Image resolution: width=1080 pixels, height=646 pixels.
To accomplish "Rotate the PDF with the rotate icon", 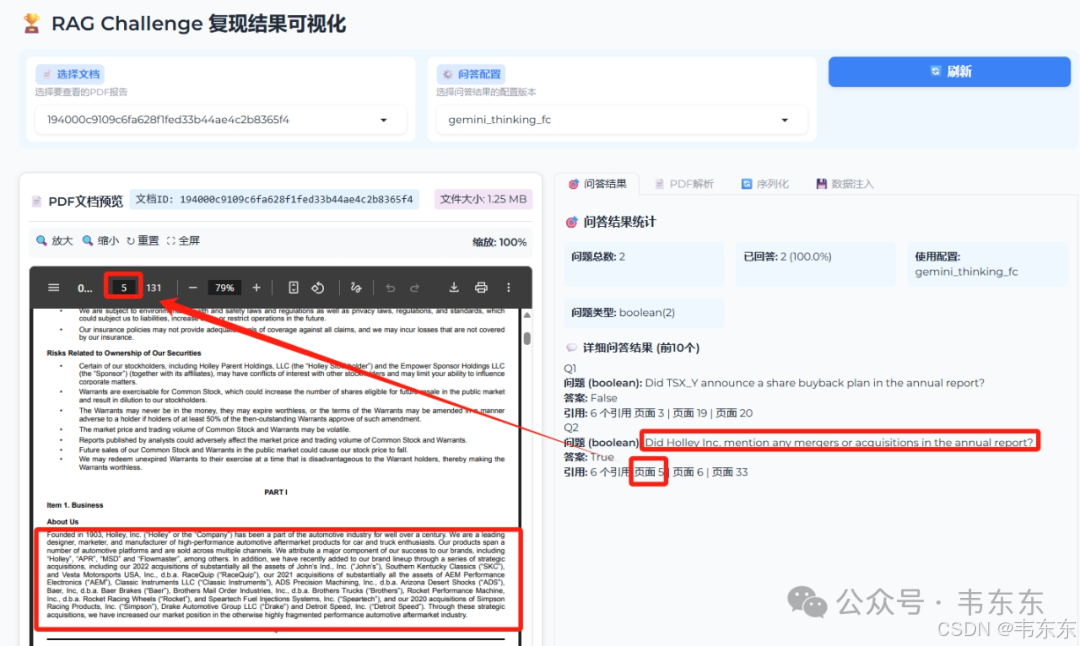I will (318, 288).
